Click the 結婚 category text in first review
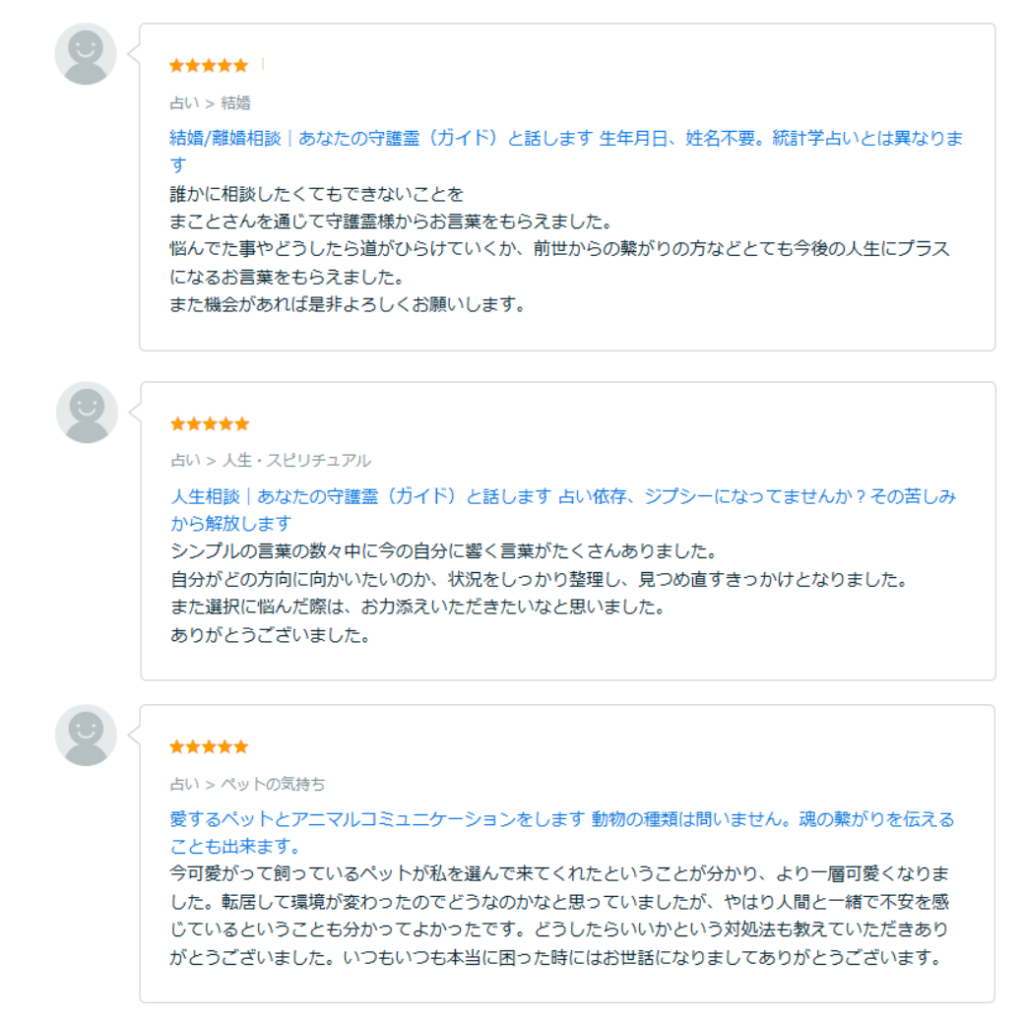This screenshot has width=1024, height=1024. [x=236, y=103]
